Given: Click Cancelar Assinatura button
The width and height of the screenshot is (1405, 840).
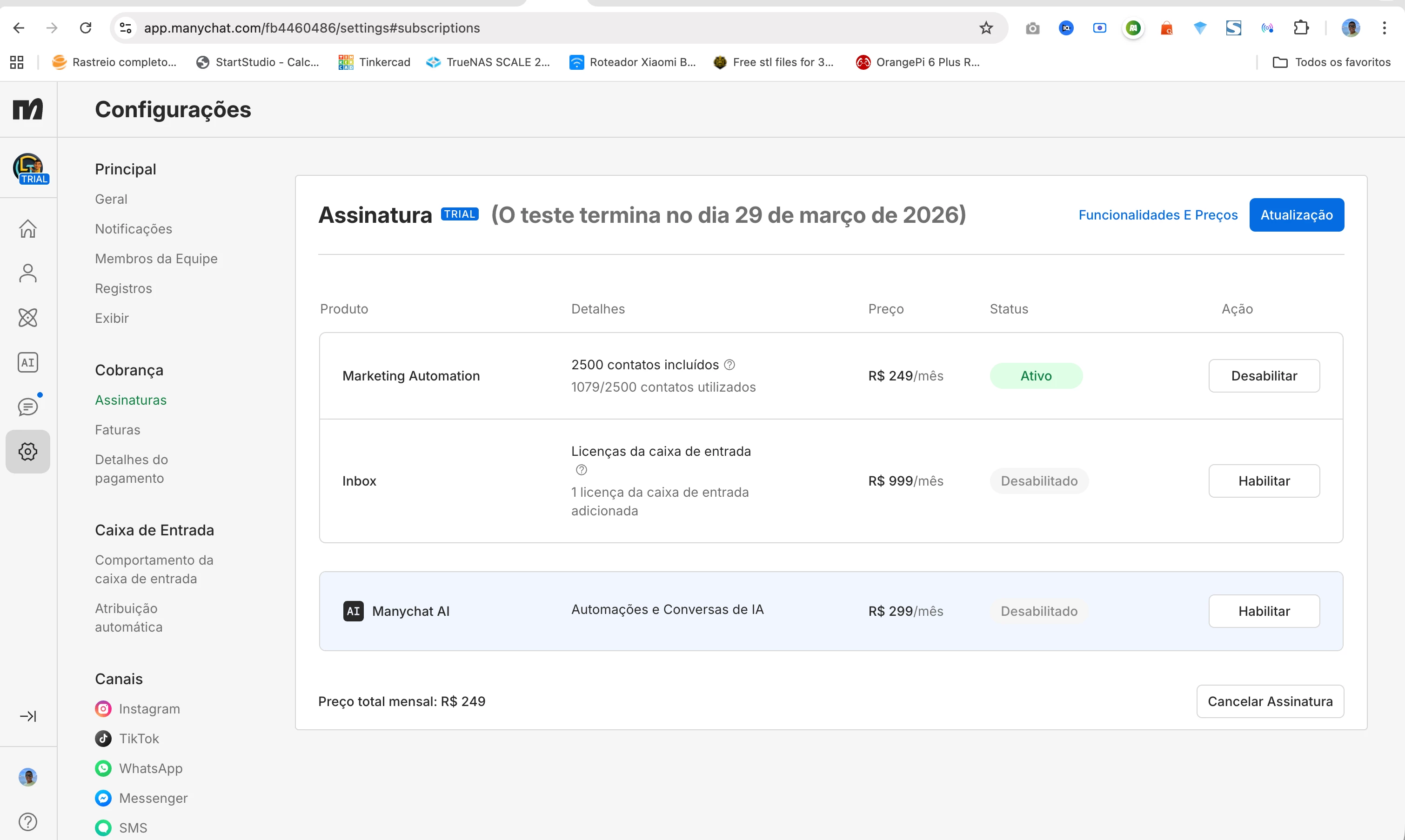Looking at the screenshot, I should click(1270, 701).
